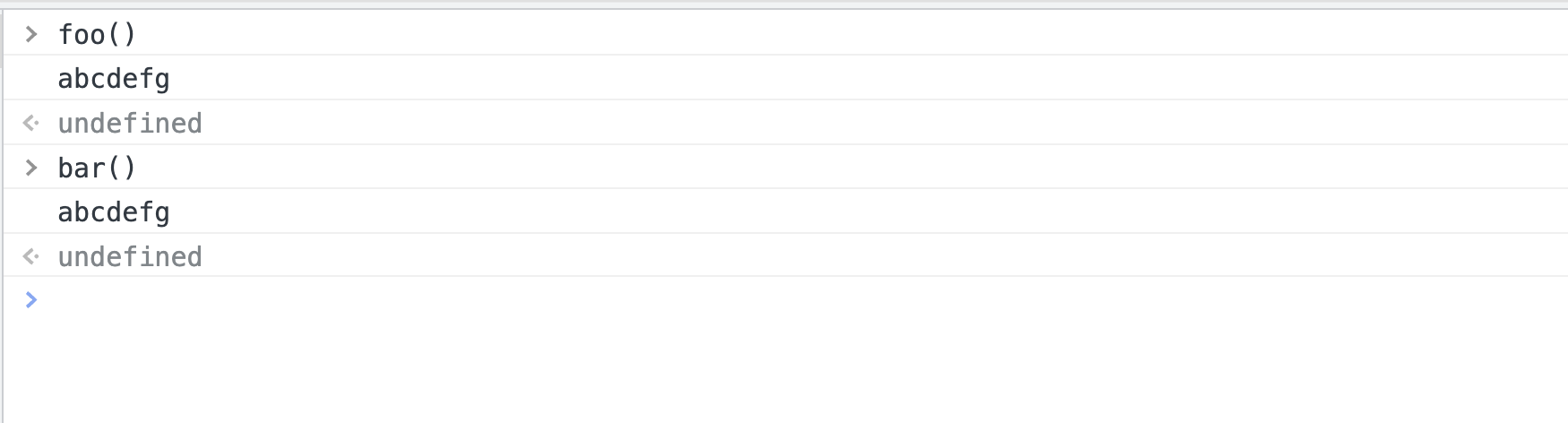Click the gray strip above the console

pyautogui.click(x=784, y=4)
